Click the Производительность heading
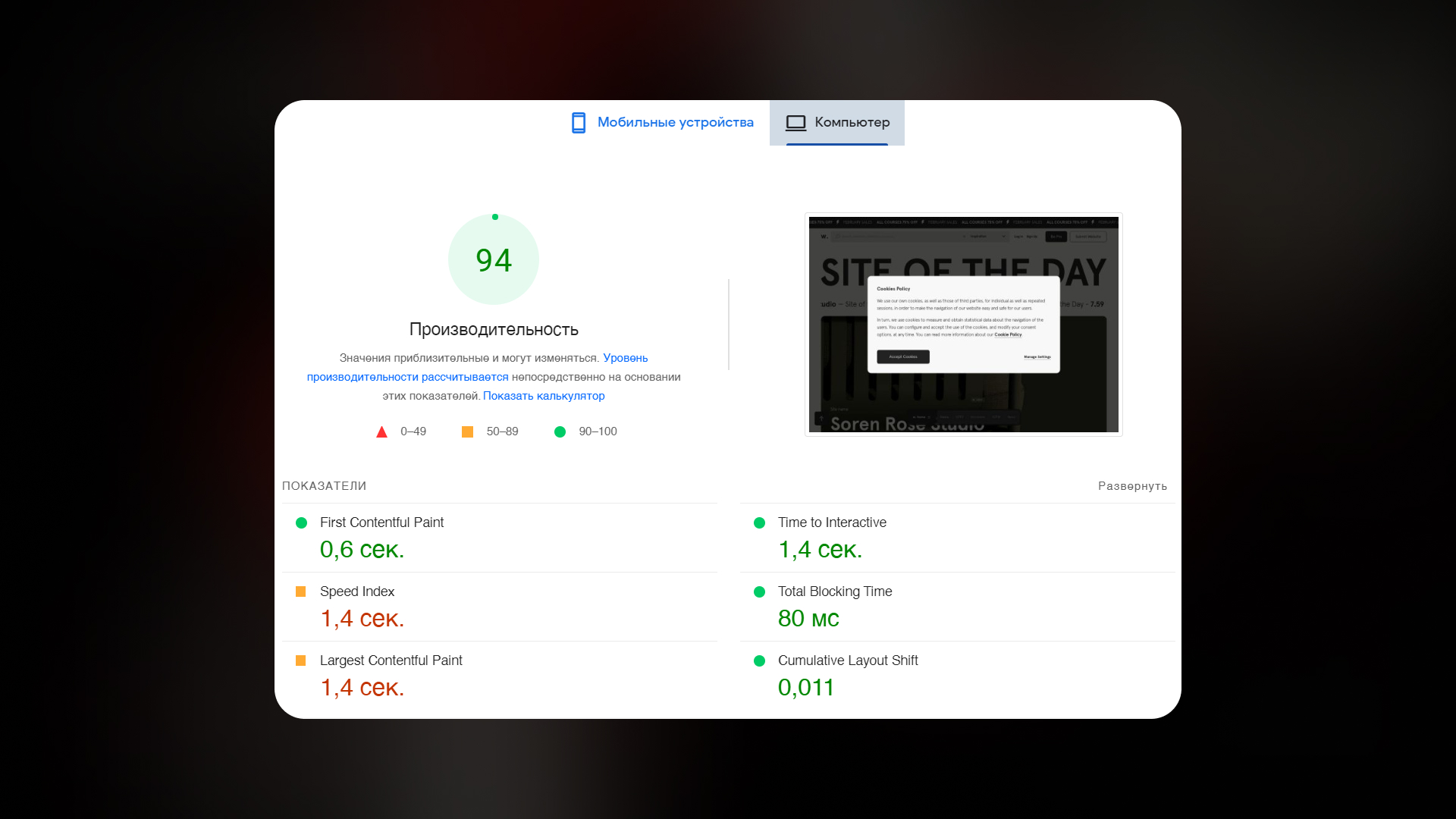Image resolution: width=1456 pixels, height=819 pixels. [494, 329]
